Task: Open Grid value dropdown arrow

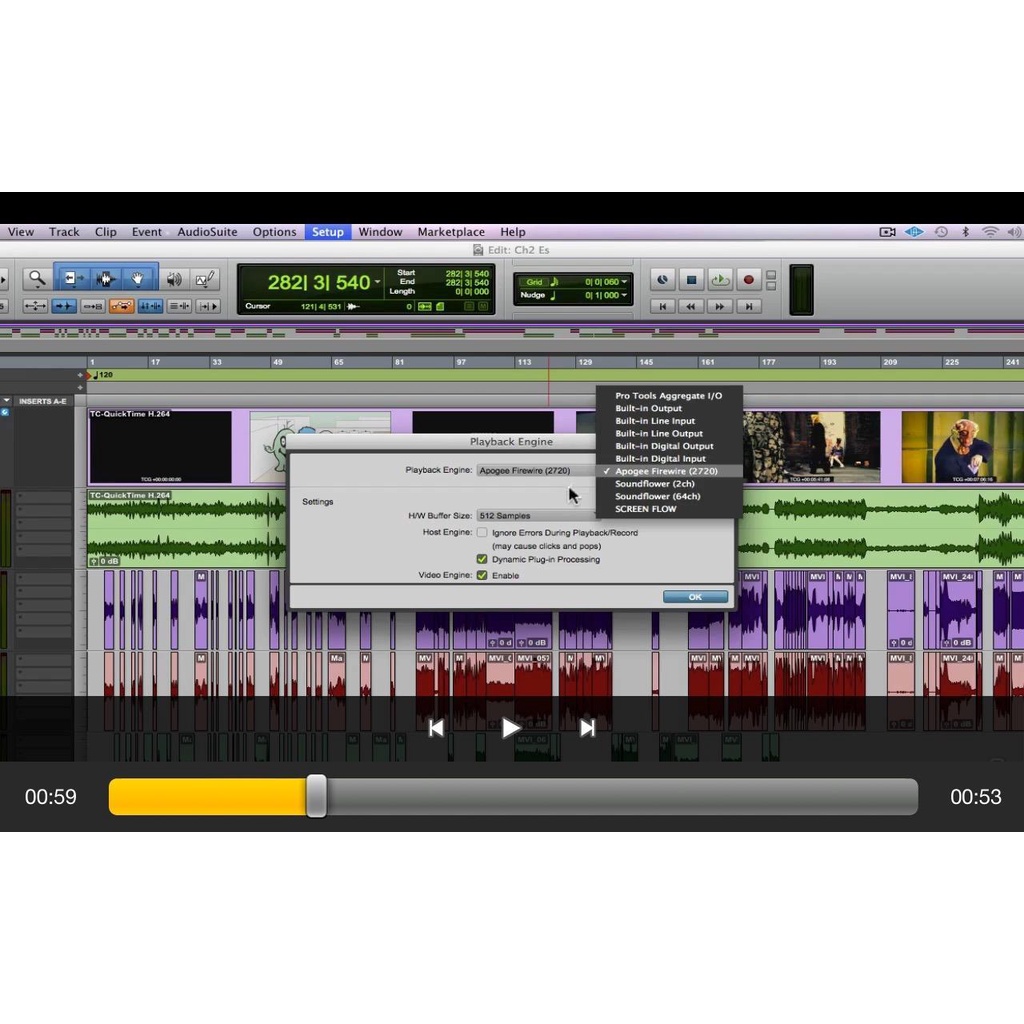Action: tap(624, 282)
